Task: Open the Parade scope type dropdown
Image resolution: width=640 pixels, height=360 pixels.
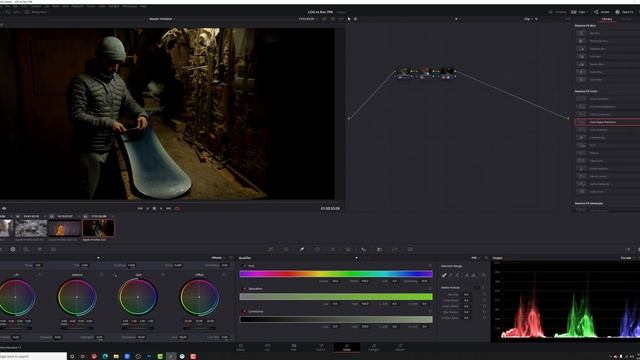Action: click(x=628, y=258)
